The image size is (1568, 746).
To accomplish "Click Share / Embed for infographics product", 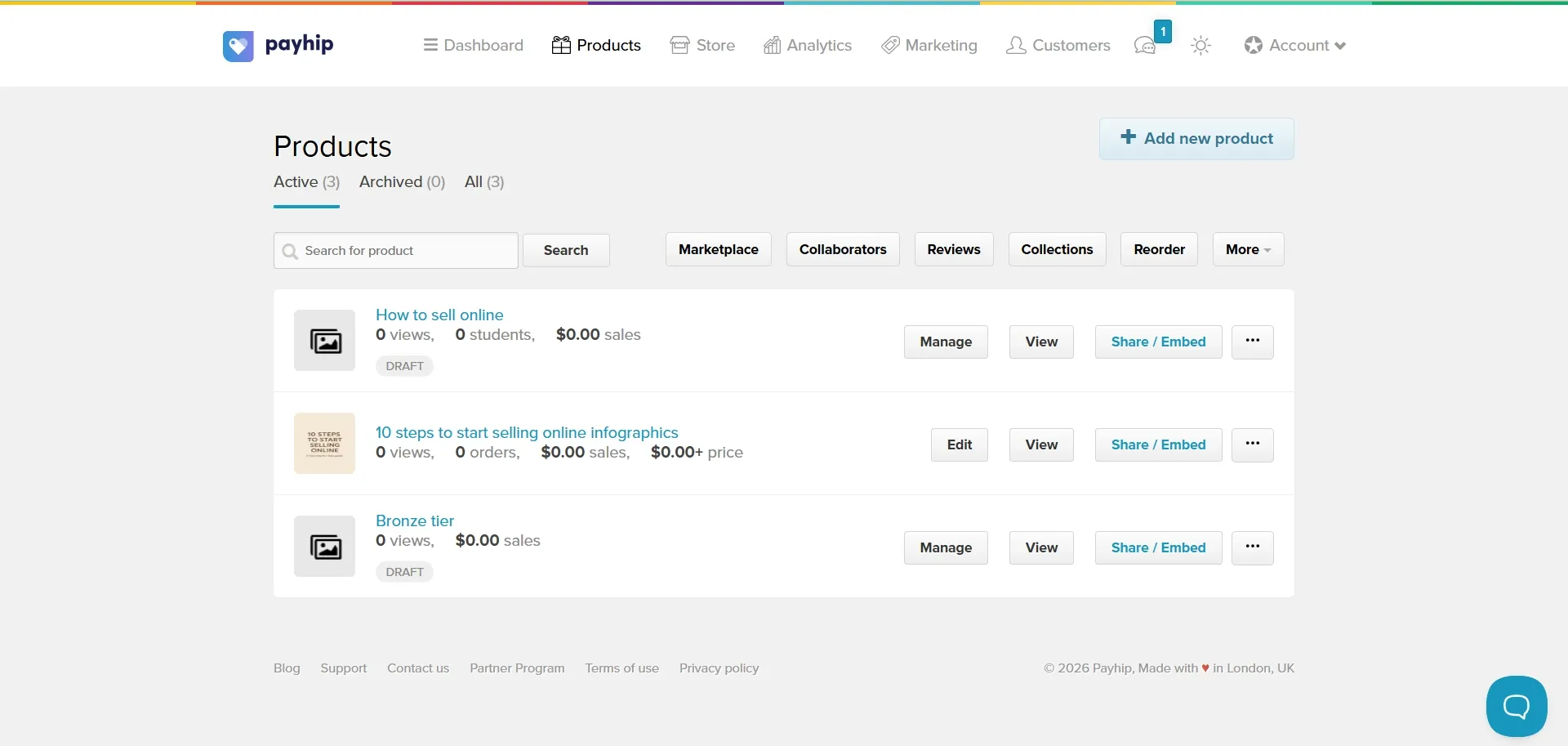I will tap(1158, 444).
